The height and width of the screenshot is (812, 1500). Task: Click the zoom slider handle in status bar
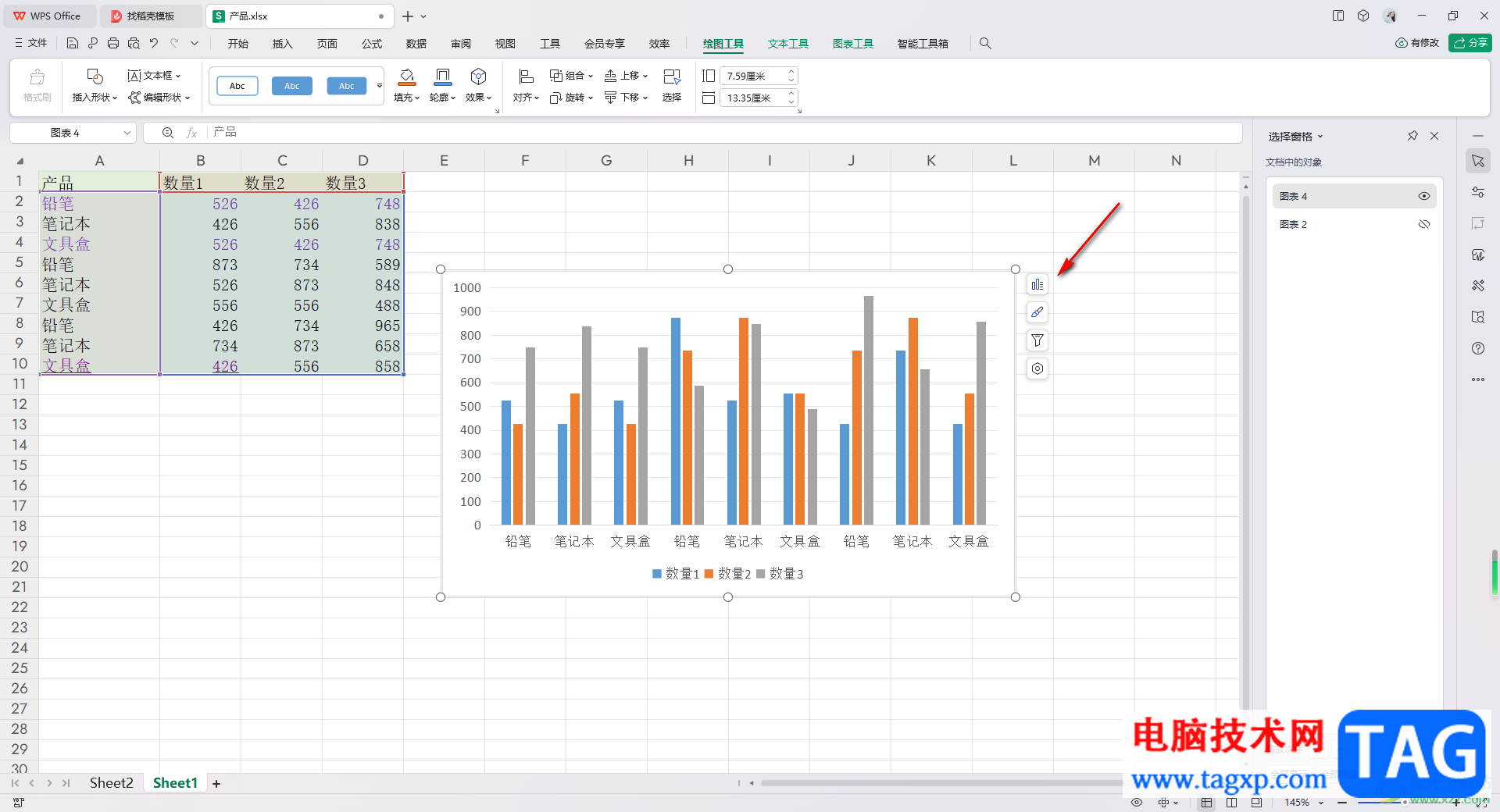pyautogui.click(x=1405, y=803)
